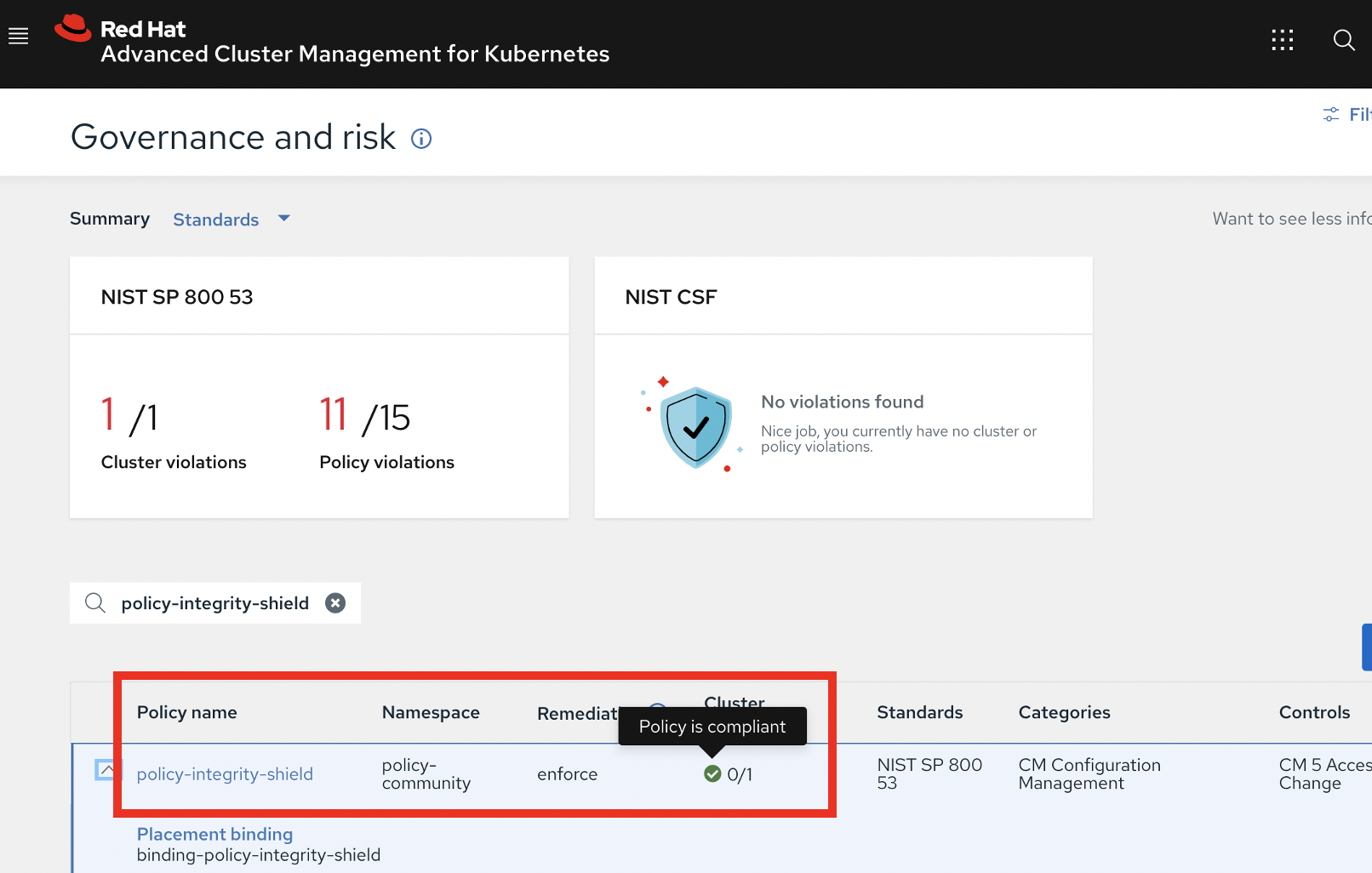
Task: Open the Standards dropdown
Action: [232, 219]
